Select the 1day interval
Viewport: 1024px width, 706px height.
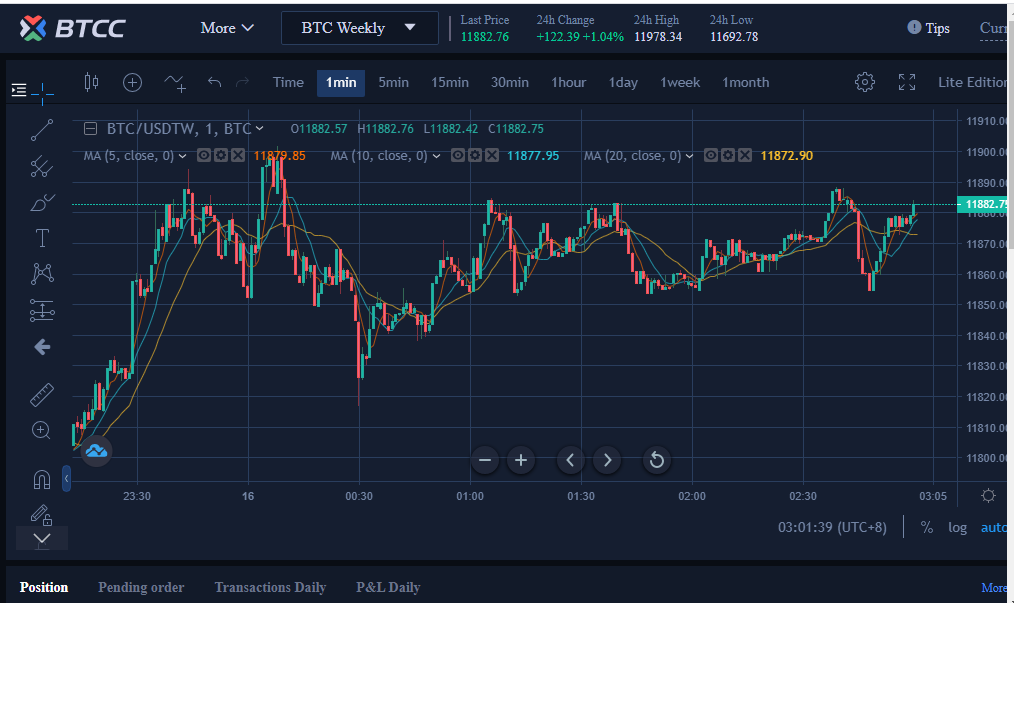point(623,83)
